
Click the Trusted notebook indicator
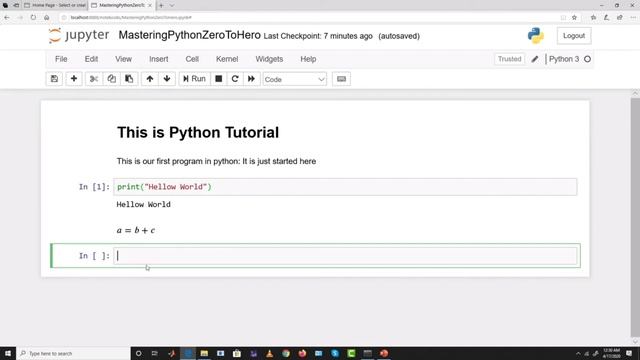[x=509, y=59]
